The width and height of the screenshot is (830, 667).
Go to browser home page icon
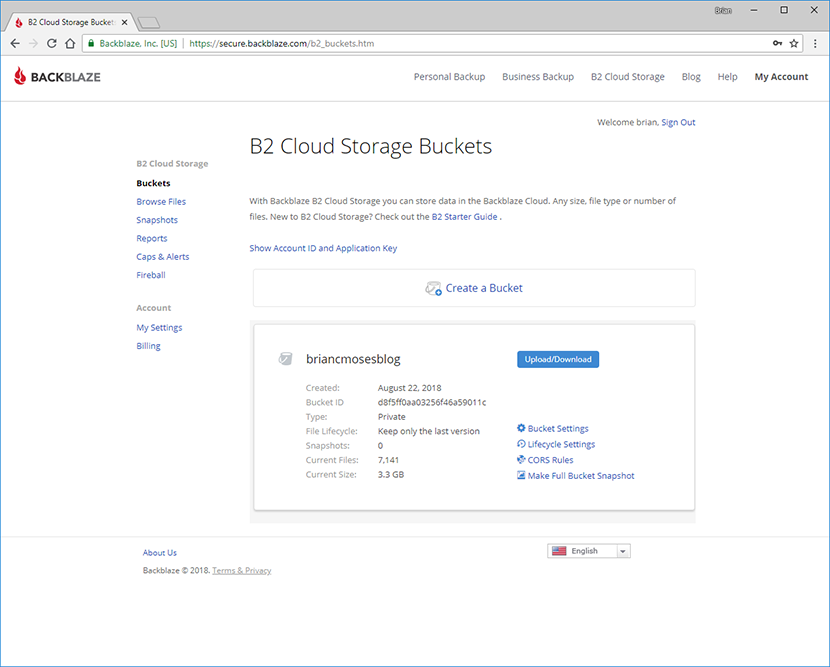pyautogui.click(x=70, y=44)
